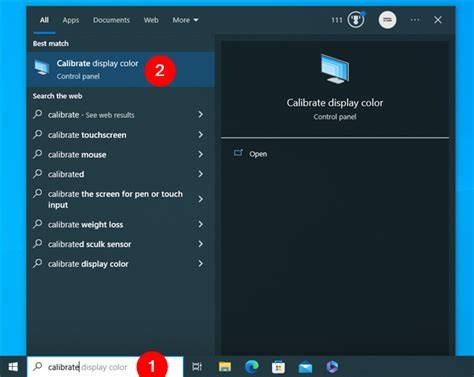Switch to the All tab
Image resolution: width=474 pixels, height=377 pixels.
44,20
